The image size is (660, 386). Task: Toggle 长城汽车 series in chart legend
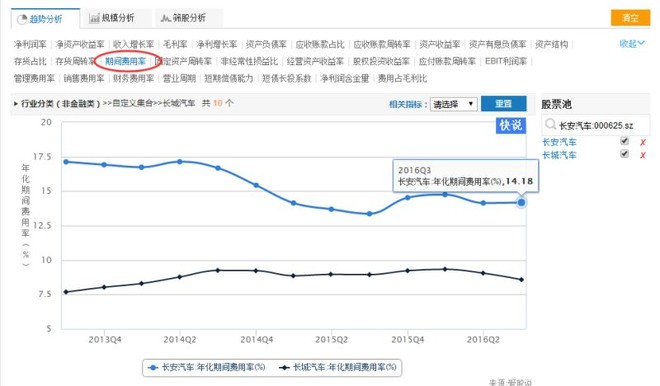338,367
